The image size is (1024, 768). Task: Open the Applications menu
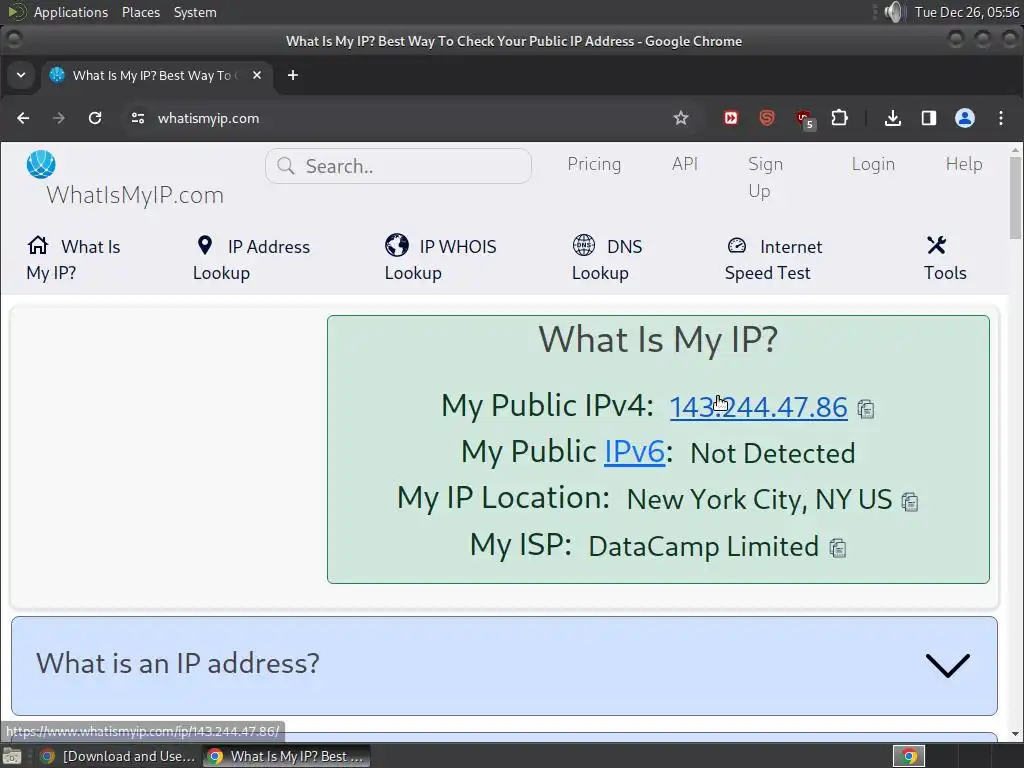(71, 12)
